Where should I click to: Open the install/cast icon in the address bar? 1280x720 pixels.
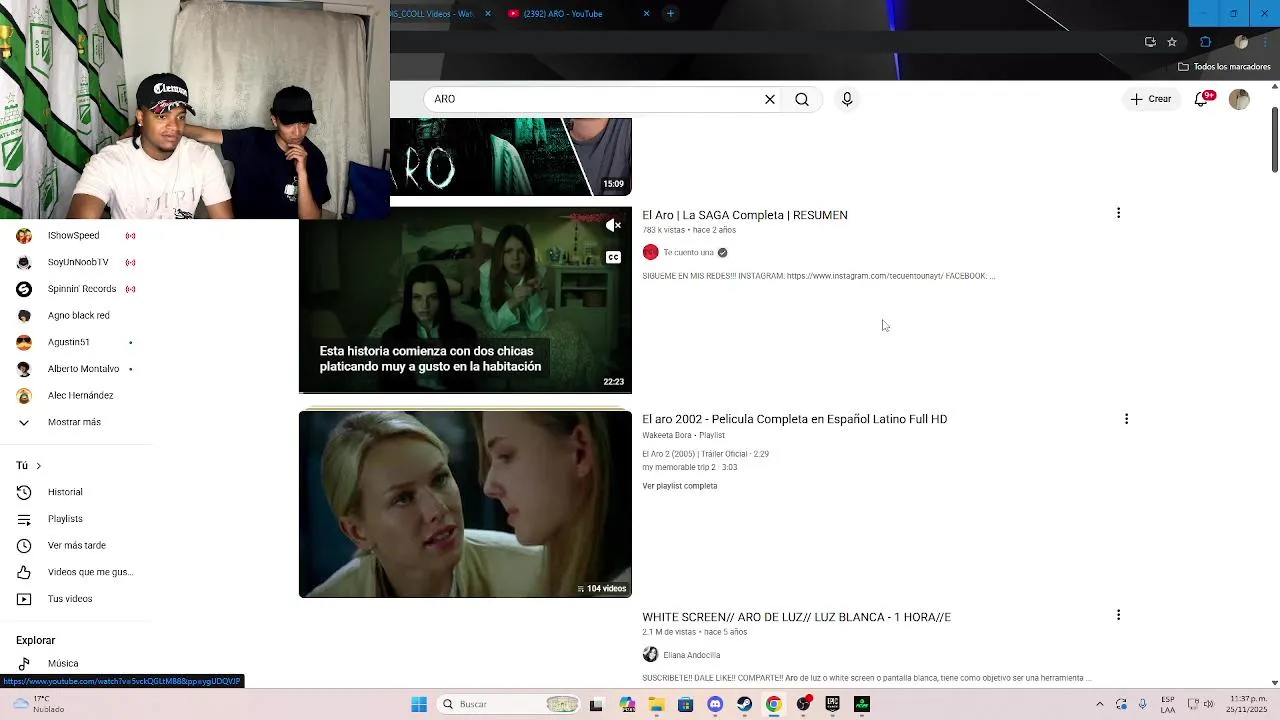pos(1150,42)
